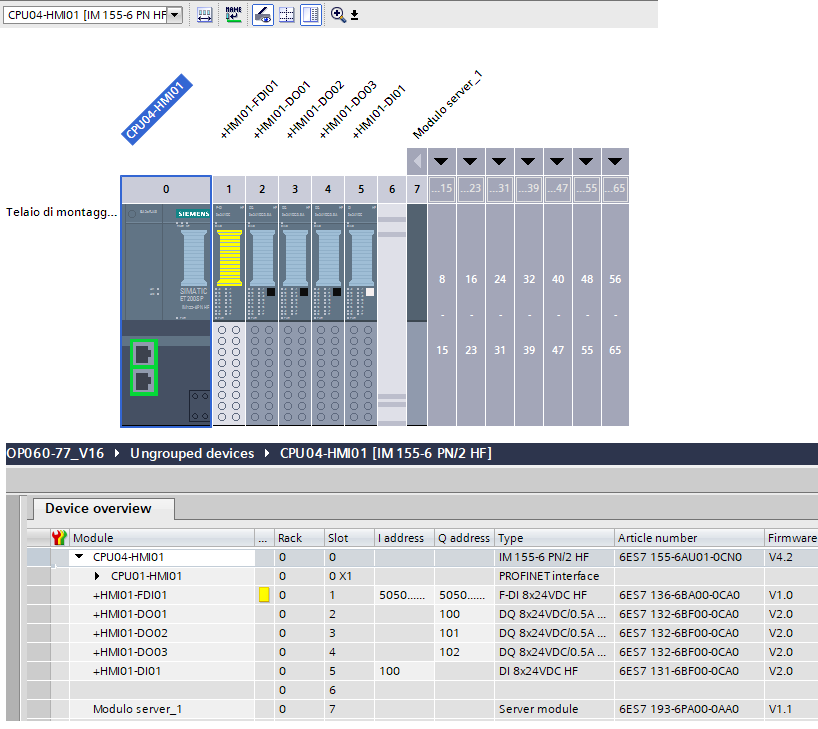Screen dimensions: 818x729
Task: Click the Show address labels NAME icon
Action: click(x=234, y=15)
